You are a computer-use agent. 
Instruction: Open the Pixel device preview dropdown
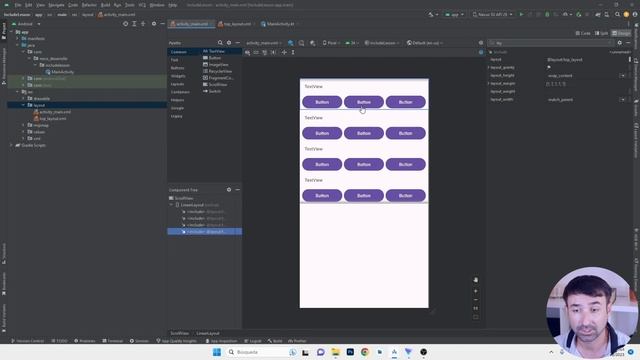click(331, 43)
